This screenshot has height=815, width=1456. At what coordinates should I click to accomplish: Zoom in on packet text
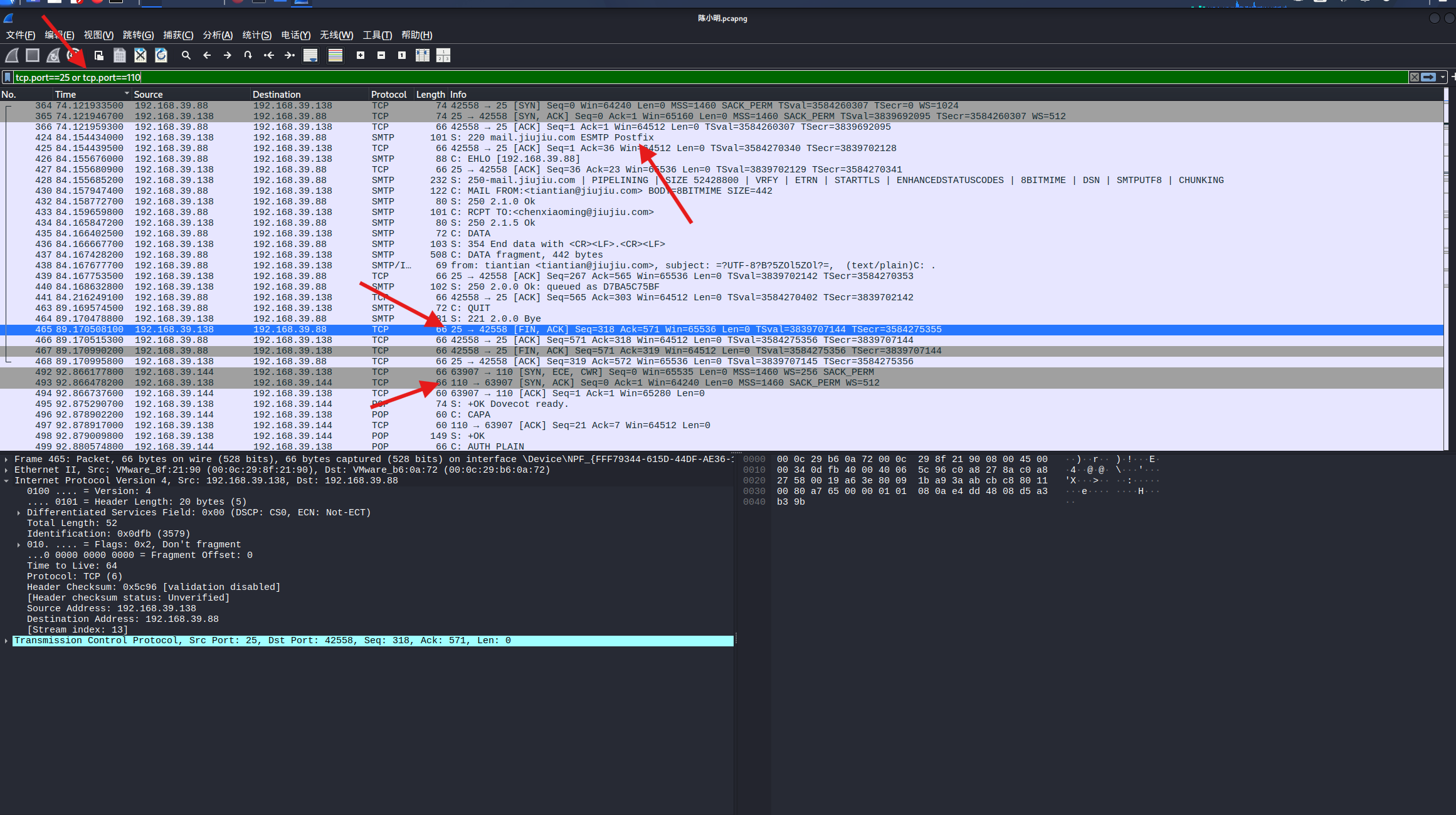point(361,56)
